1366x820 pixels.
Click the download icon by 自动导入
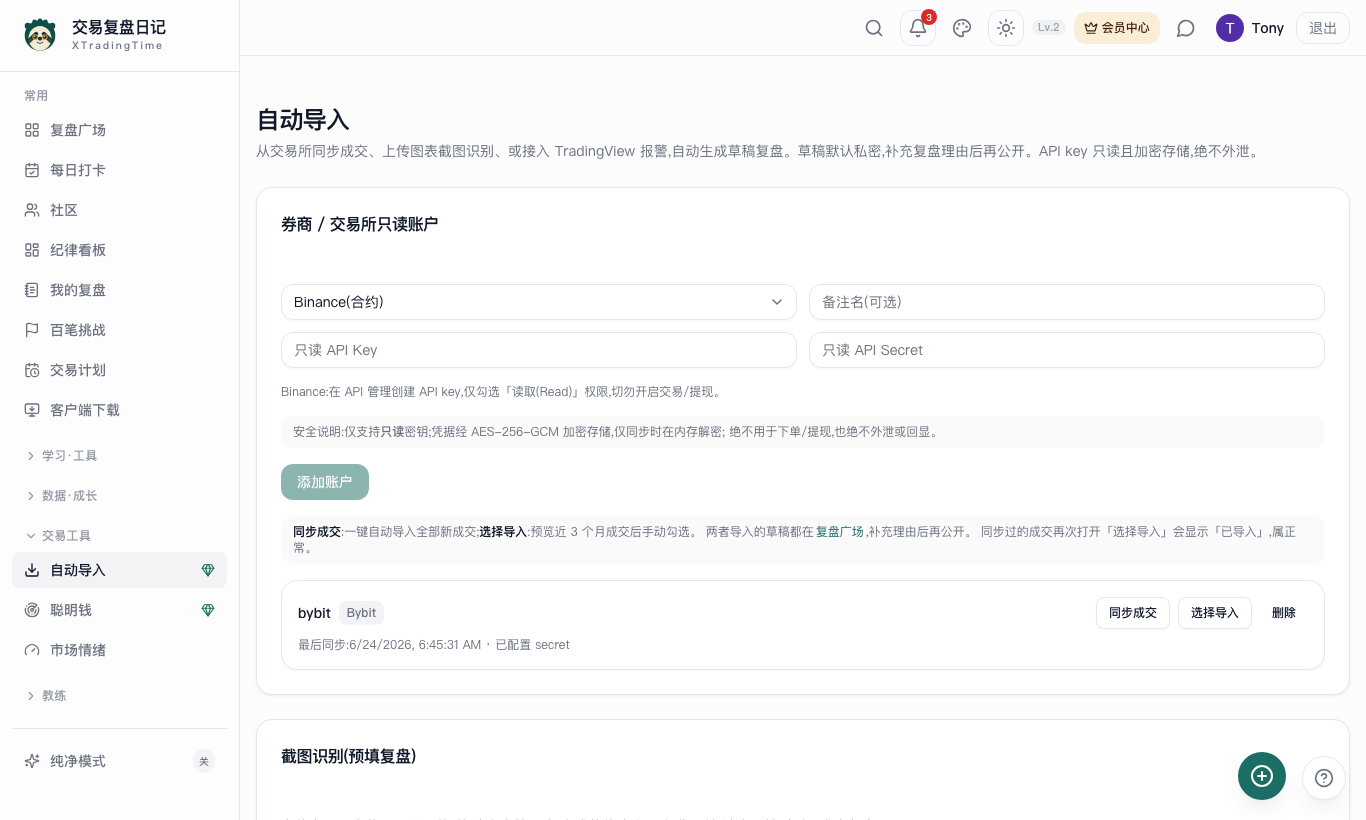(32, 570)
